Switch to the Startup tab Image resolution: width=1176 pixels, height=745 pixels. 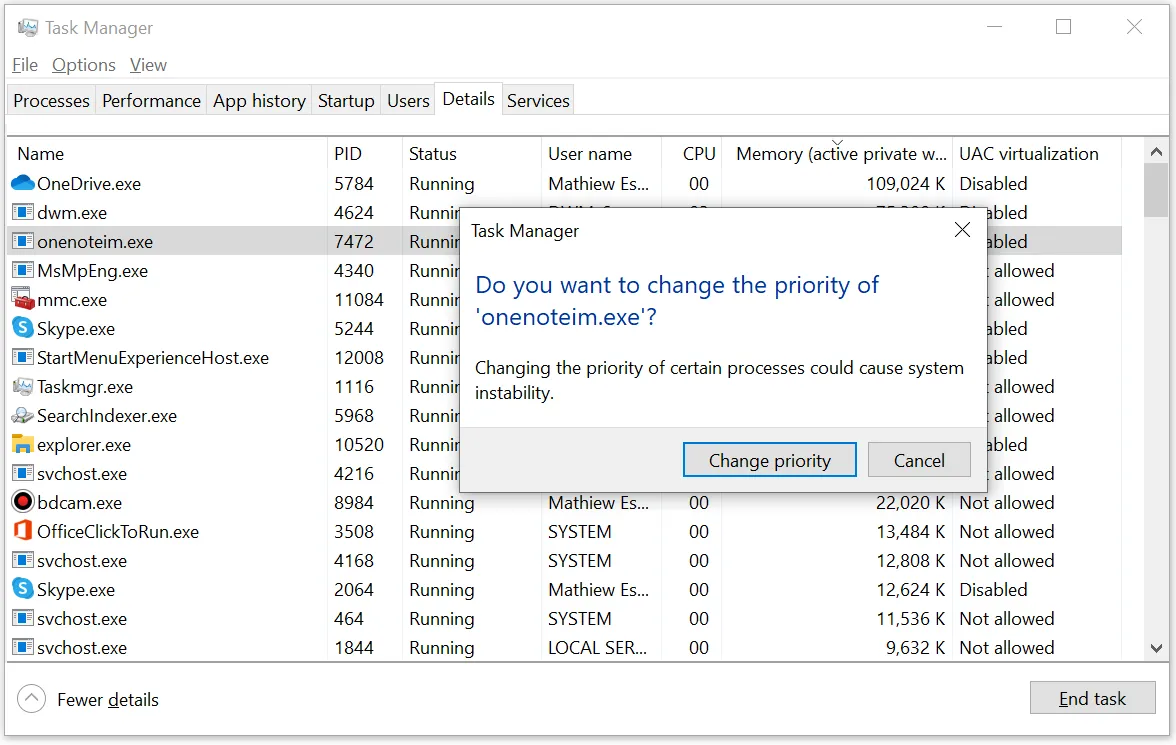pyautogui.click(x=346, y=101)
